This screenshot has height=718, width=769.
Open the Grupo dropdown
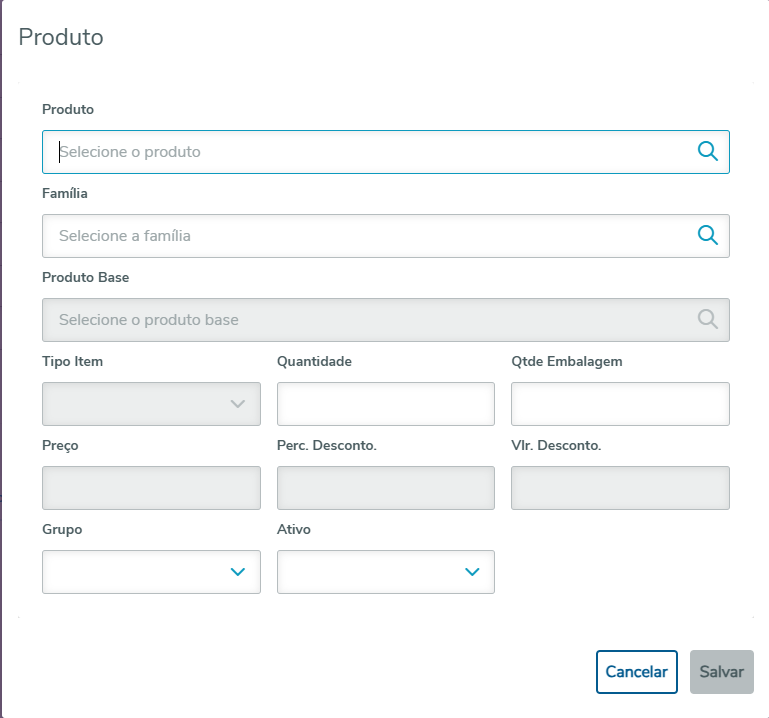[140, 572]
